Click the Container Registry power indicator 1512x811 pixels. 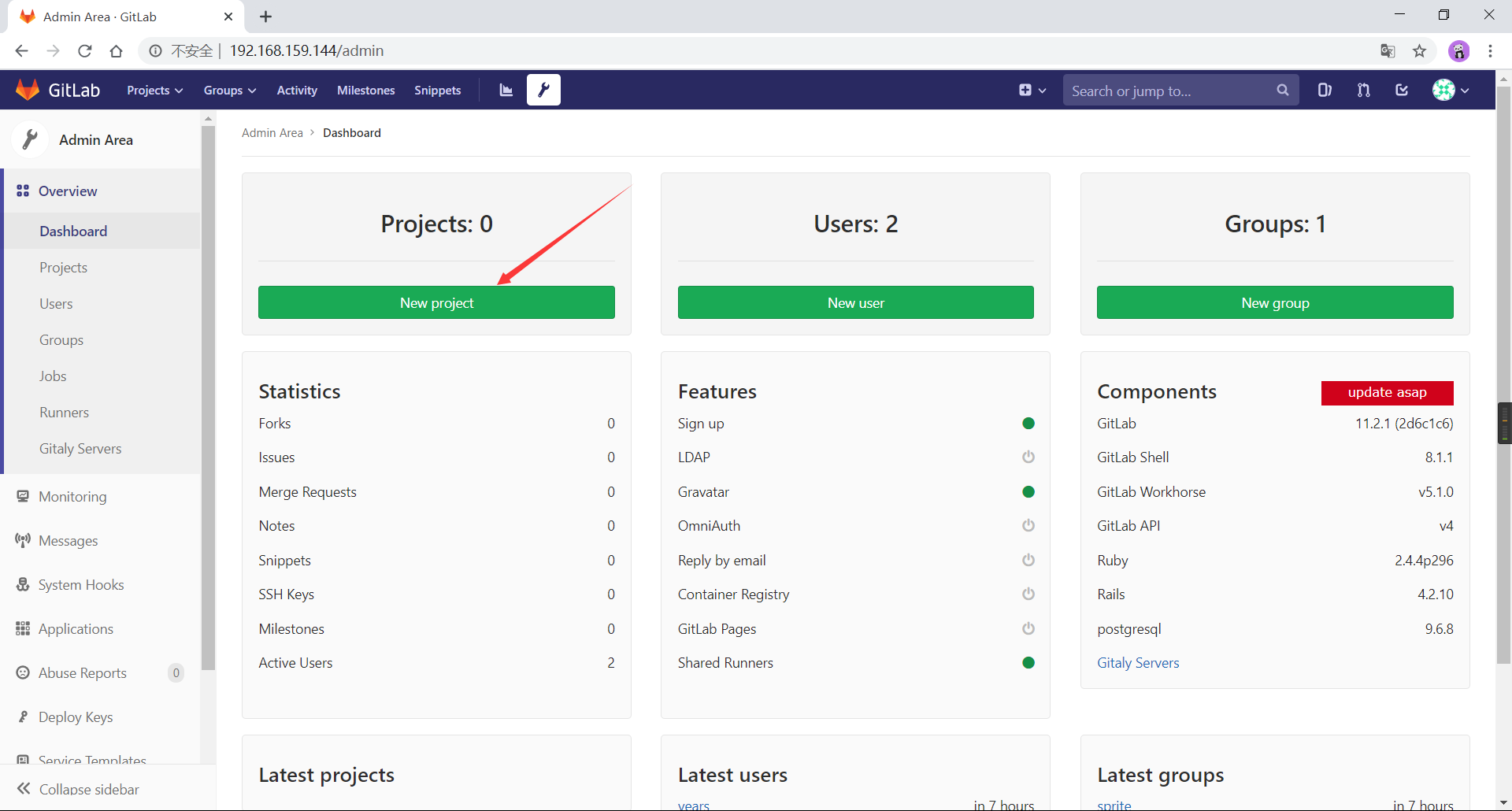(x=1028, y=594)
